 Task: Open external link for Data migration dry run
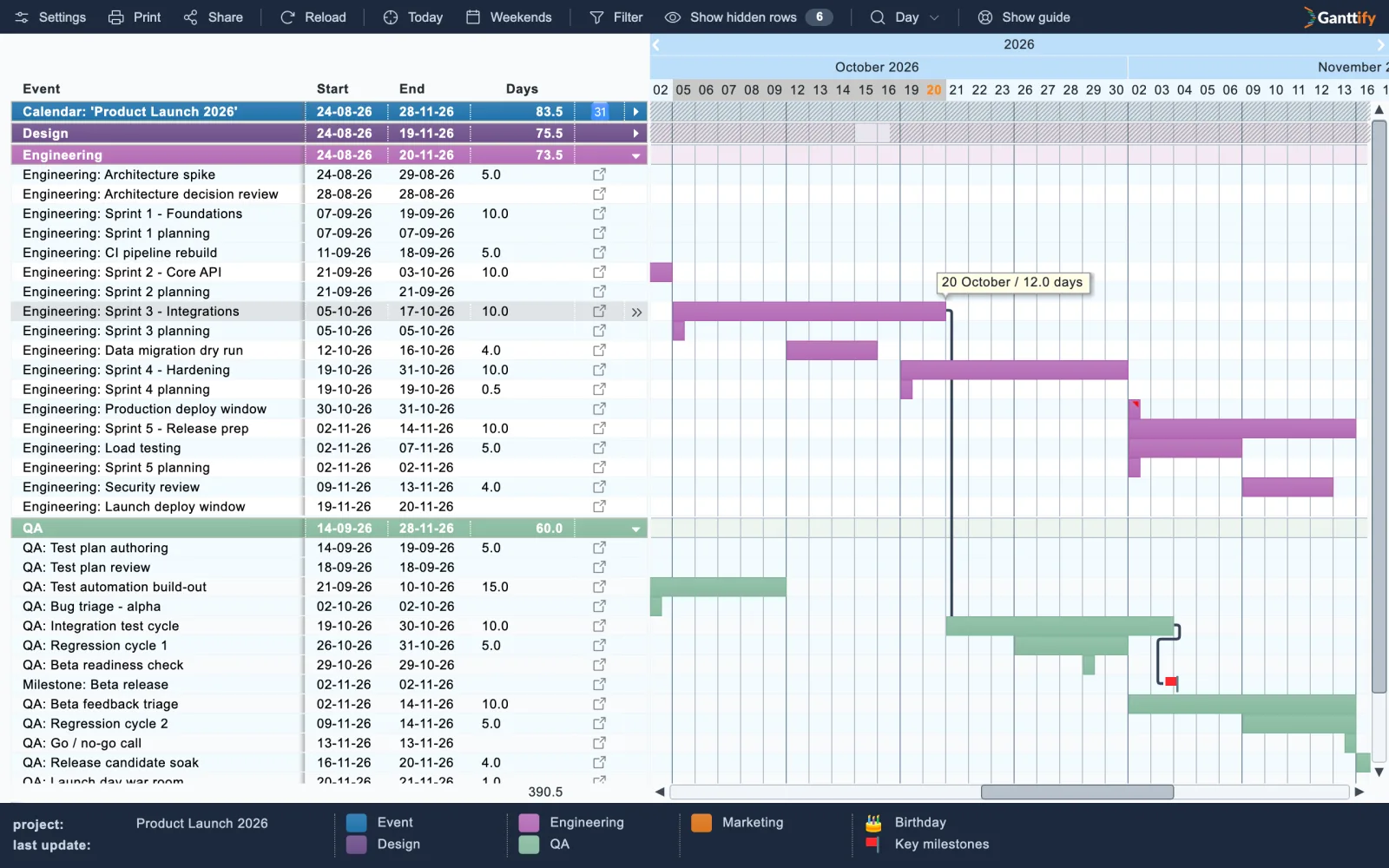[599, 351]
